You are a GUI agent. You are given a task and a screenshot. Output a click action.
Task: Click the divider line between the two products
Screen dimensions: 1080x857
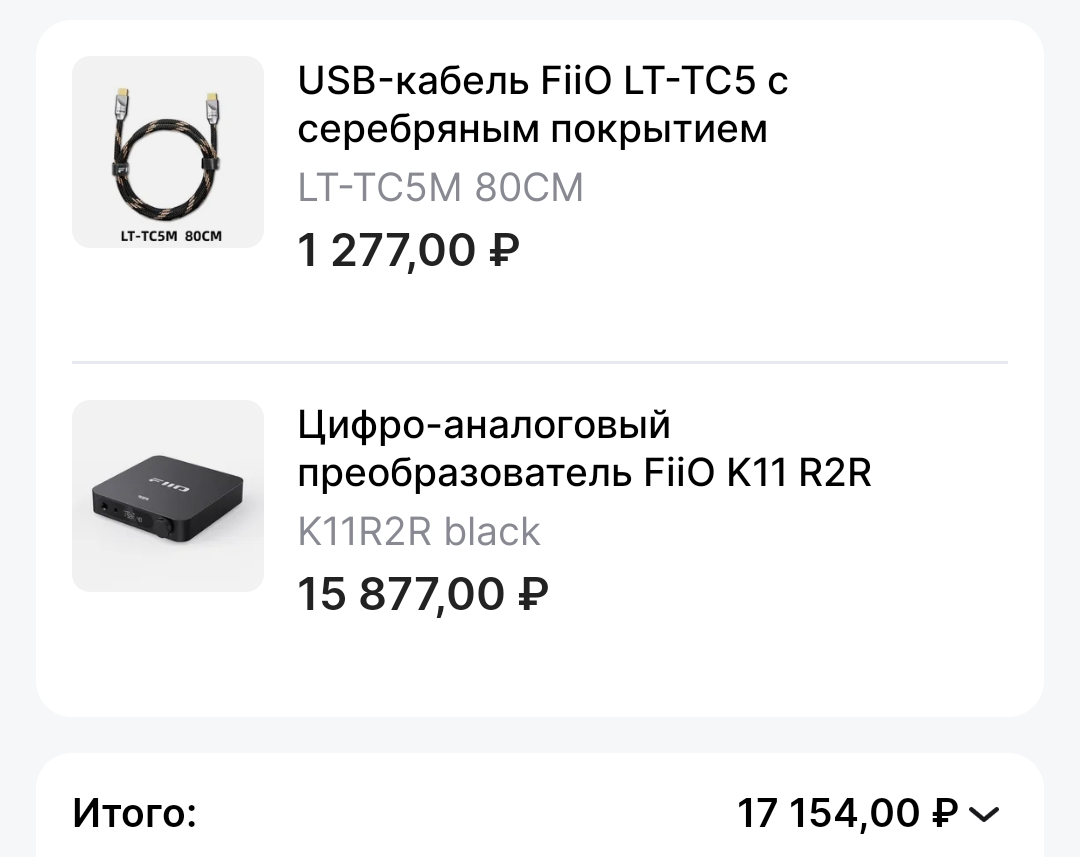540,362
